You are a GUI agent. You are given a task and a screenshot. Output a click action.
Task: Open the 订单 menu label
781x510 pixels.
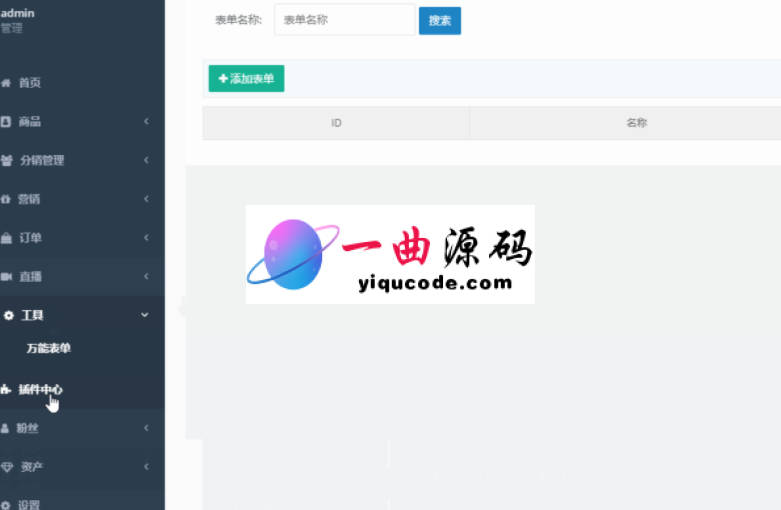tap(30, 238)
